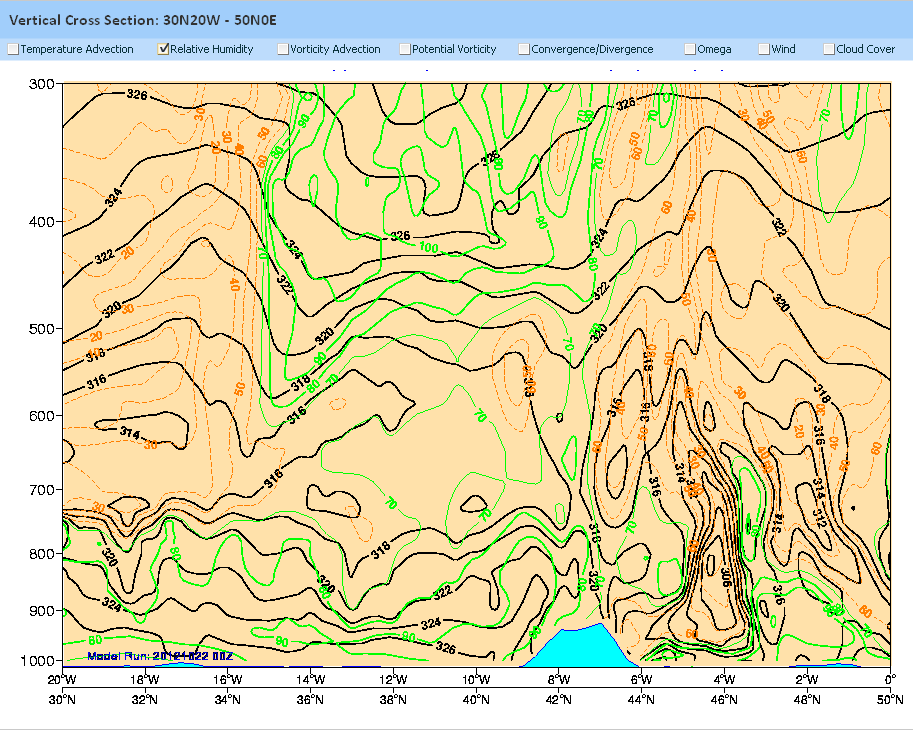Image resolution: width=913 pixels, height=730 pixels.
Task: Click the 500 pressure level axis label
Action: (x=39, y=329)
